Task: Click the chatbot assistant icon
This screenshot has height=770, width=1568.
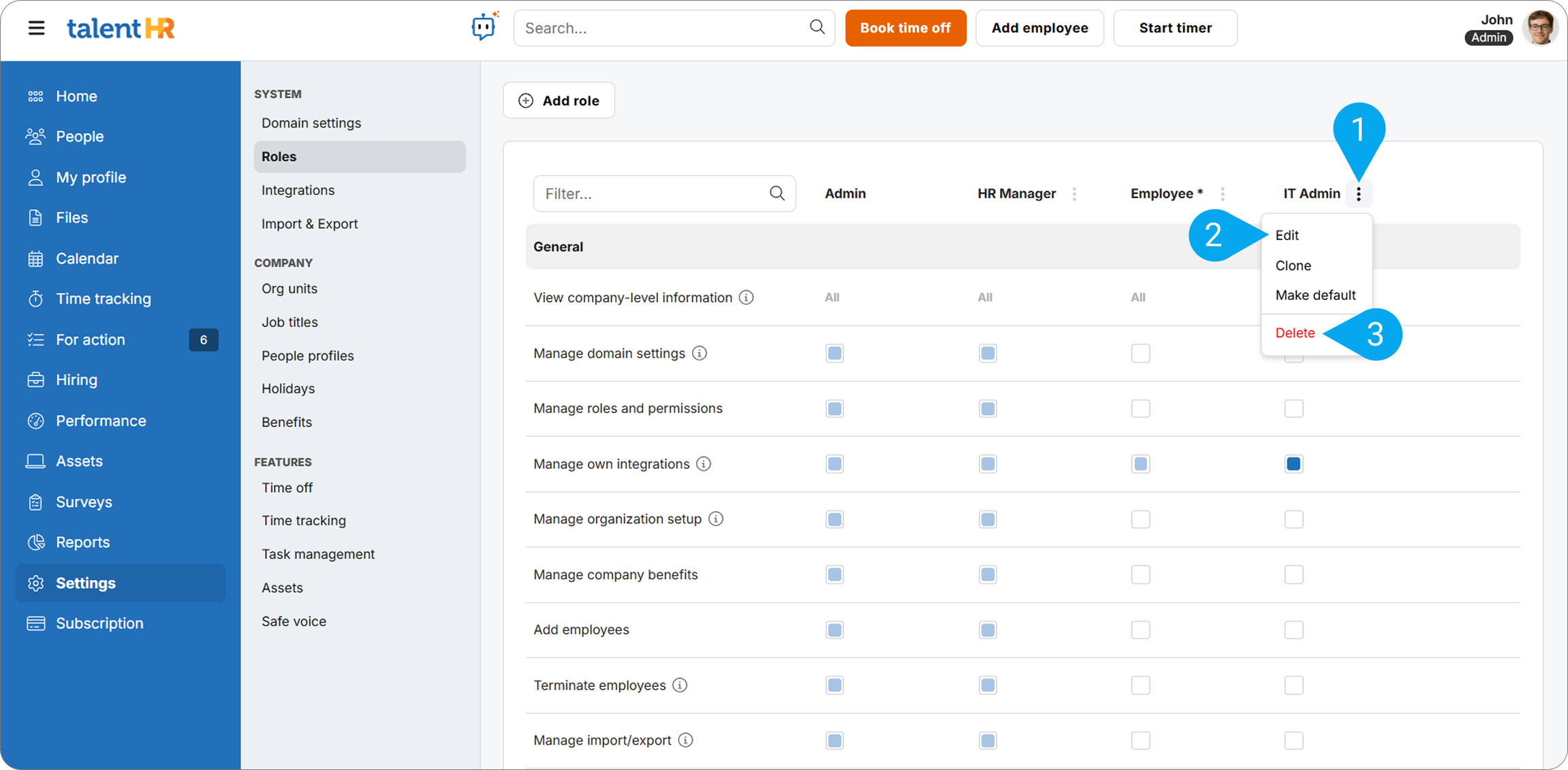Action: [x=484, y=27]
